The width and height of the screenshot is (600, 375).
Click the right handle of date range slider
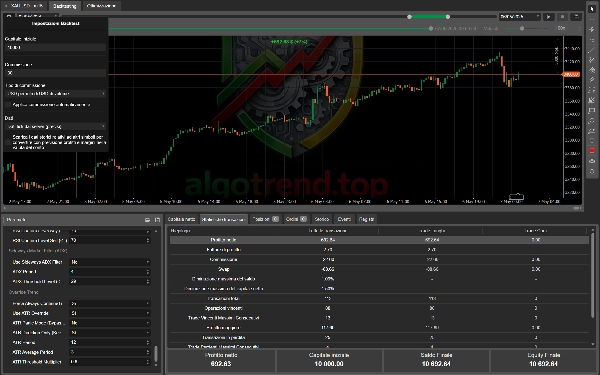click(x=448, y=17)
